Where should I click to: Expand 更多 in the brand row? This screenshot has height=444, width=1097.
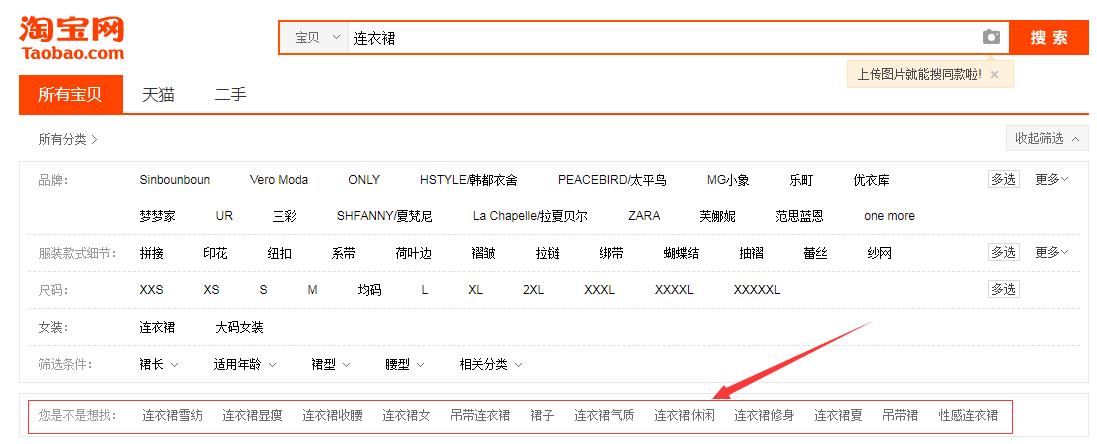(1051, 179)
